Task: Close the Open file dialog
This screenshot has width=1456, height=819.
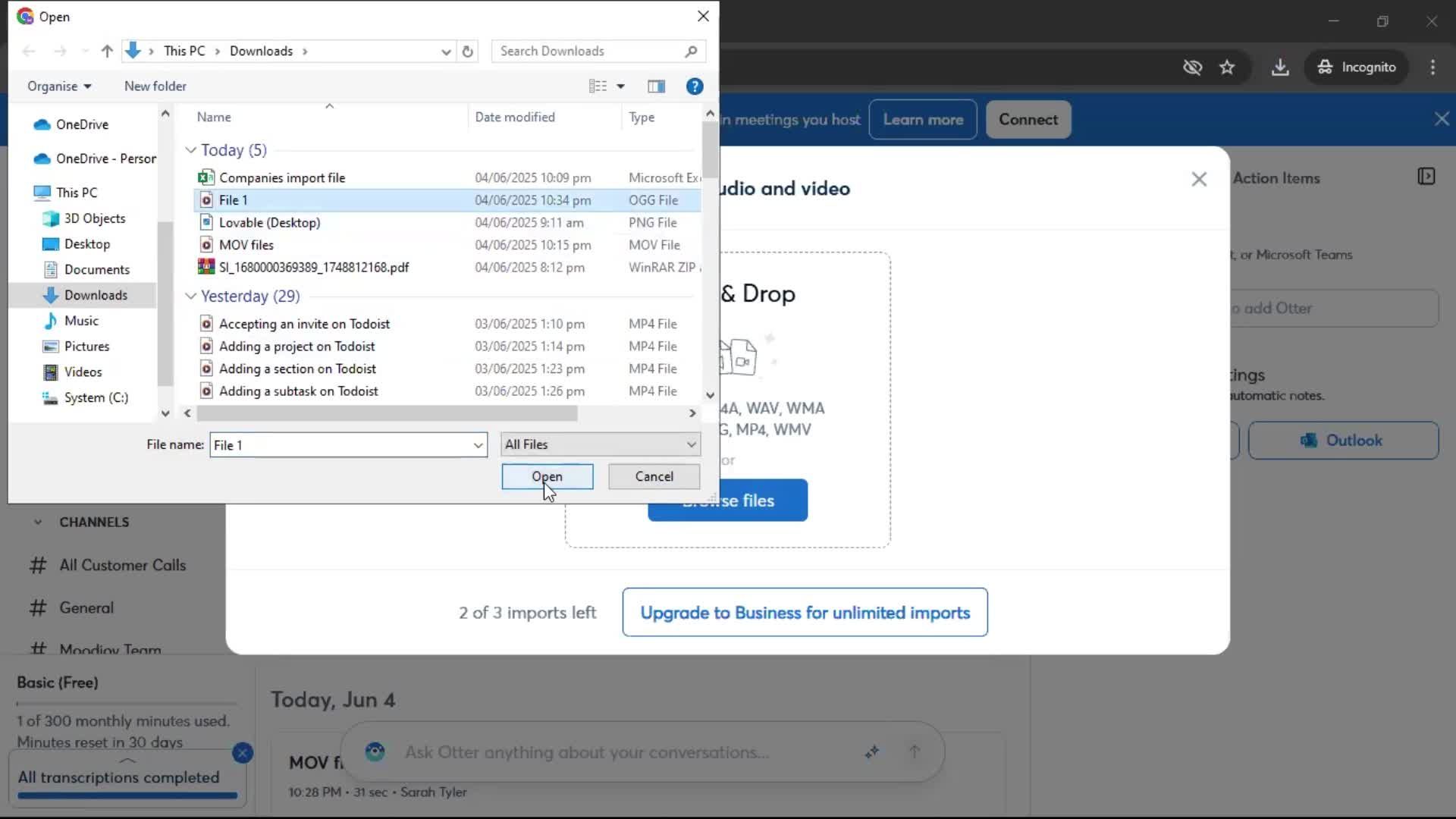Action: tap(703, 16)
